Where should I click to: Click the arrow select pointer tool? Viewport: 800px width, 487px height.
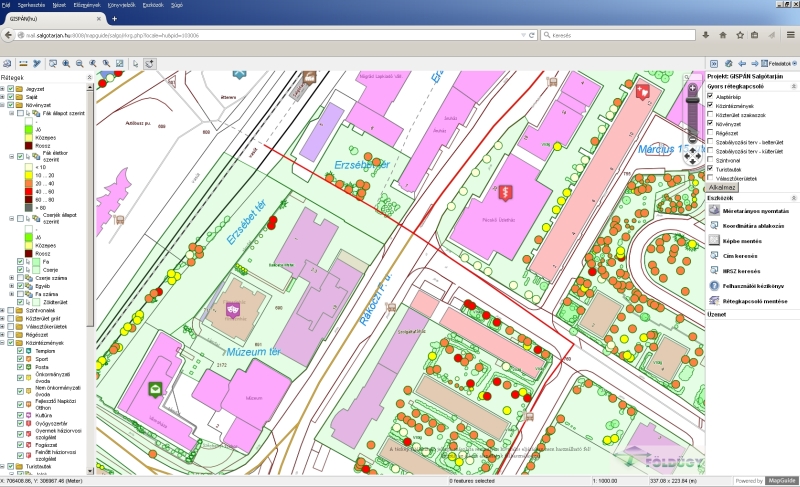pos(135,62)
